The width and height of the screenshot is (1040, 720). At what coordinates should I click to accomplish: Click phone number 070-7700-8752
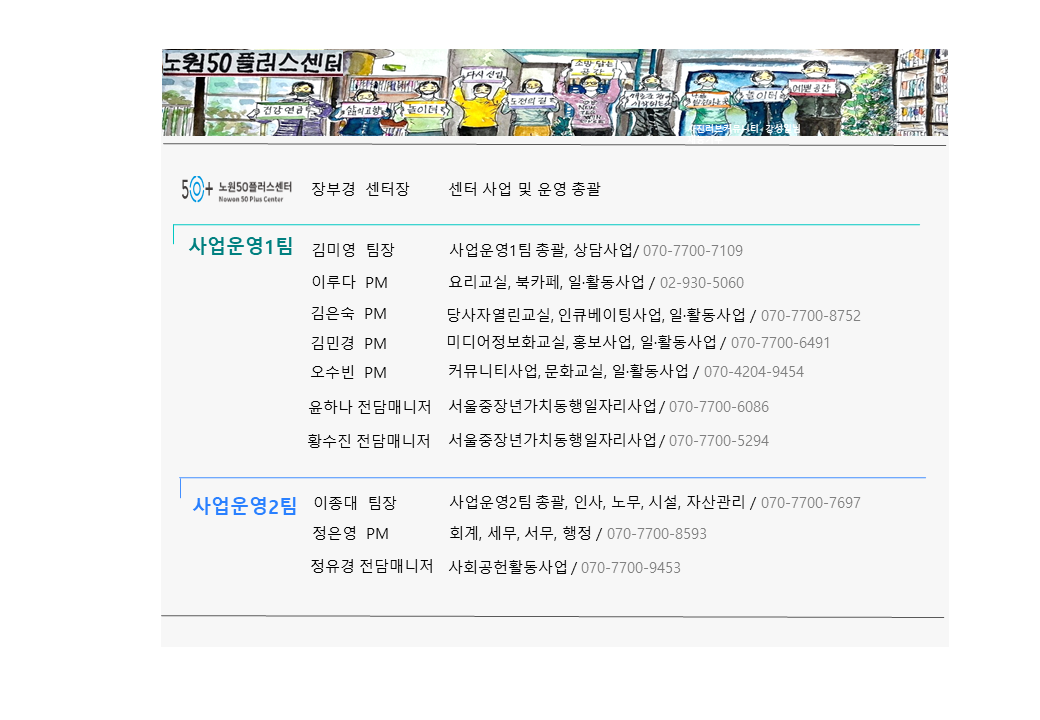[x=810, y=316]
